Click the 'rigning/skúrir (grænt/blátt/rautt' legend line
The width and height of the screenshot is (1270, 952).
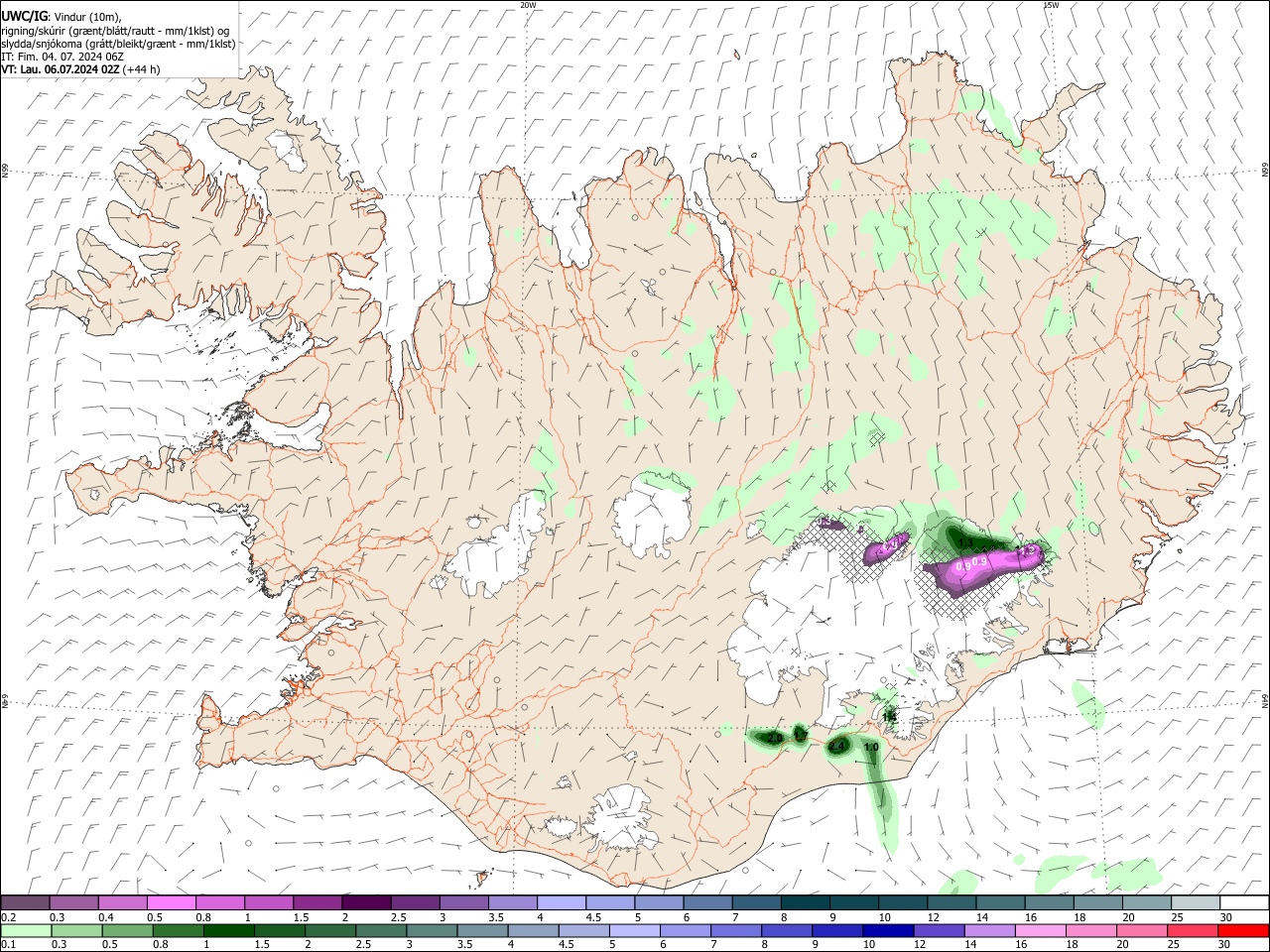(116, 30)
